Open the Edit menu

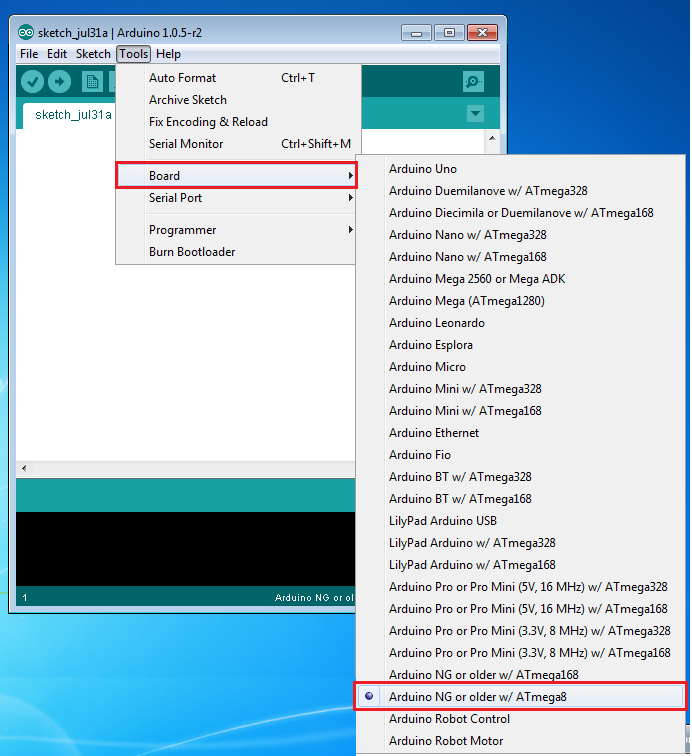click(x=57, y=54)
